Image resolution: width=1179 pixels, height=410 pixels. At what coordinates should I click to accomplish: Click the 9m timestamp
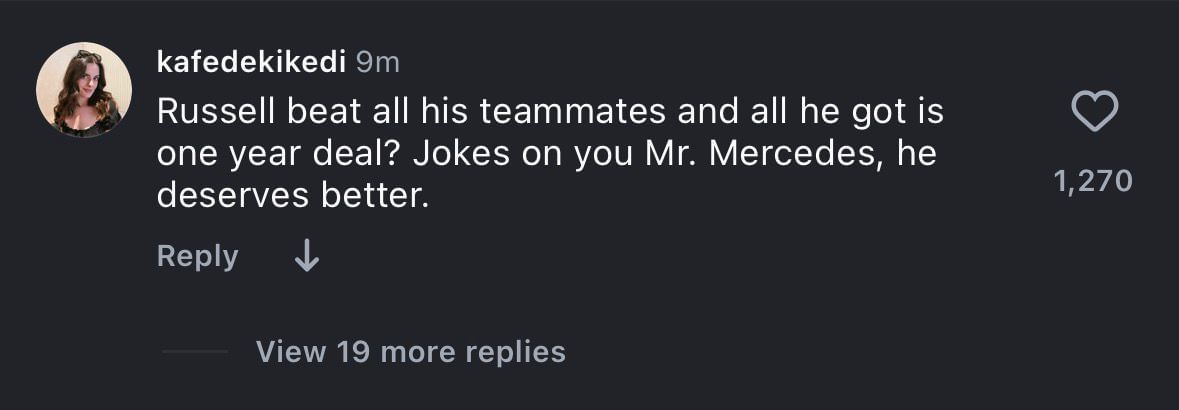point(378,62)
